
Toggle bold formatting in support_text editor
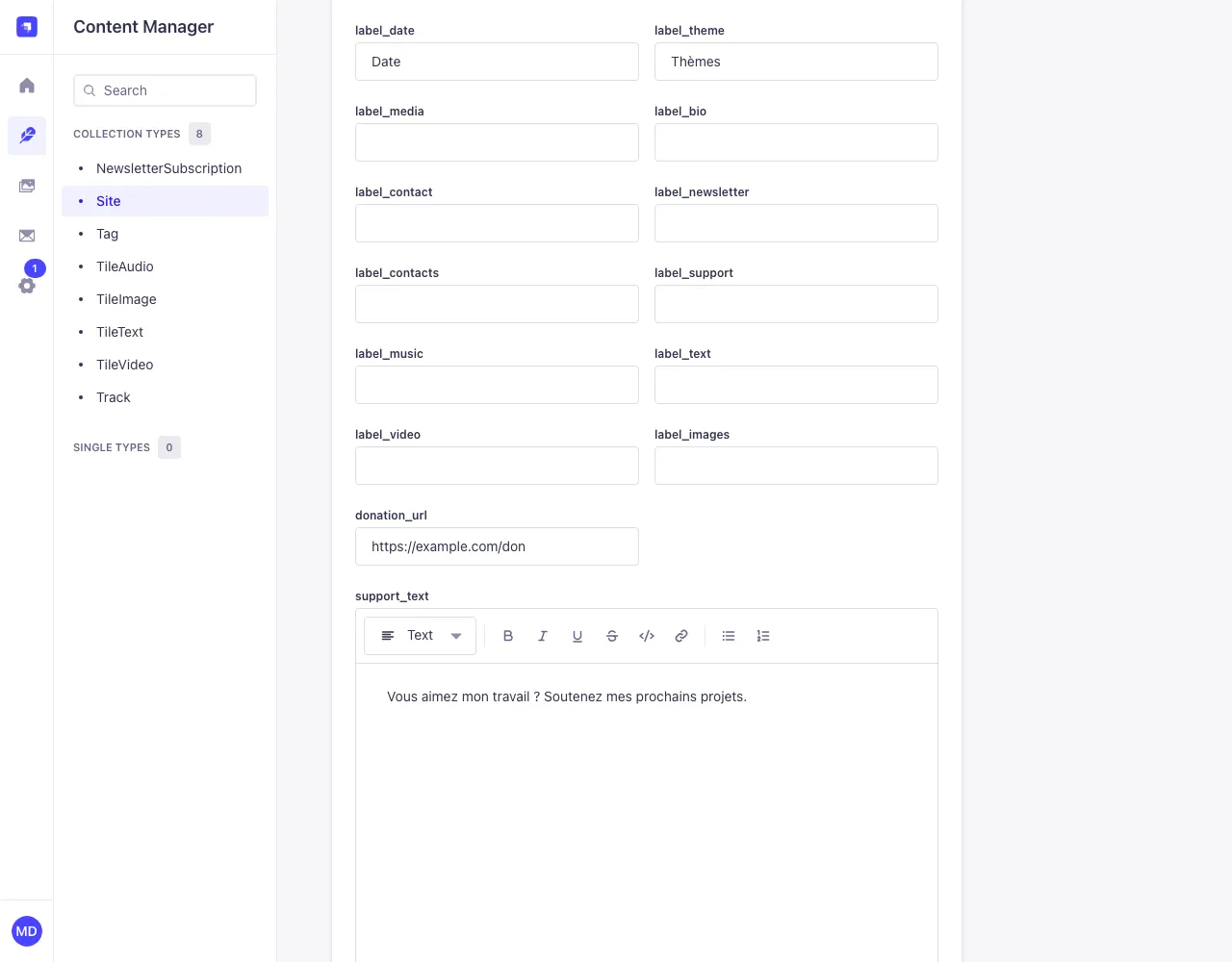coord(508,636)
